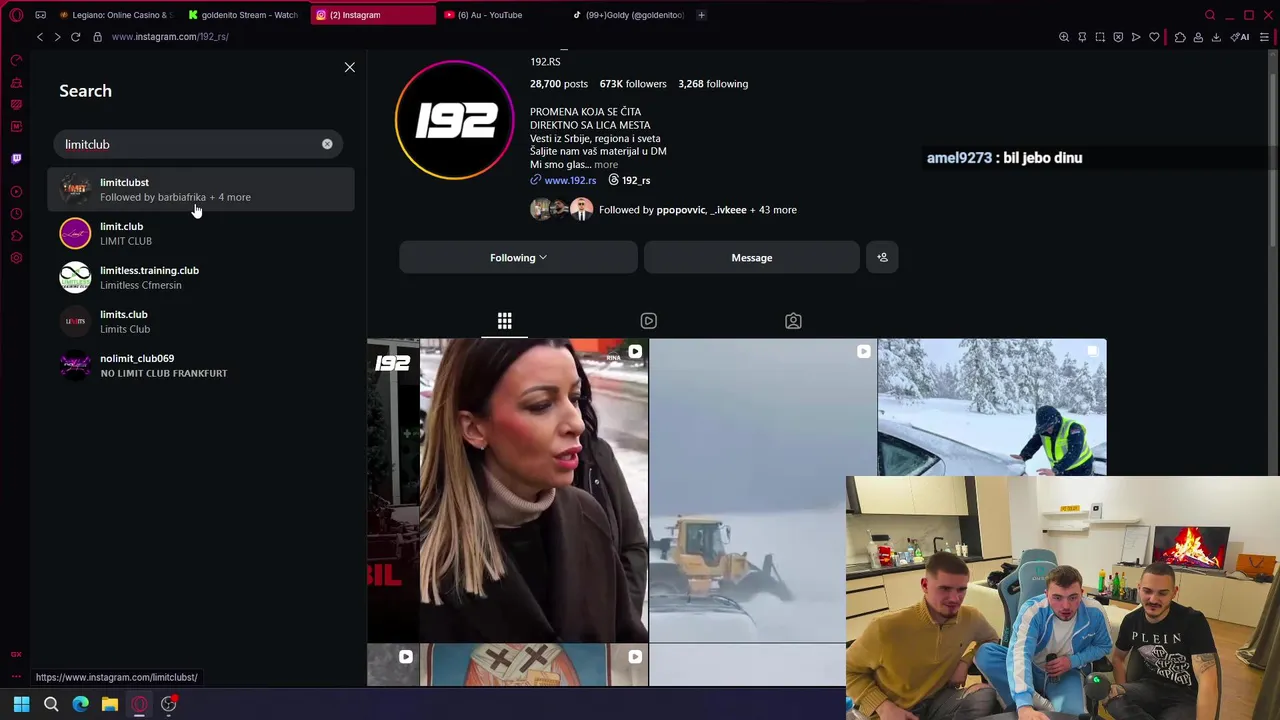Open sidebar settings gear icon
1280x720 pixels.
(16, 258)
